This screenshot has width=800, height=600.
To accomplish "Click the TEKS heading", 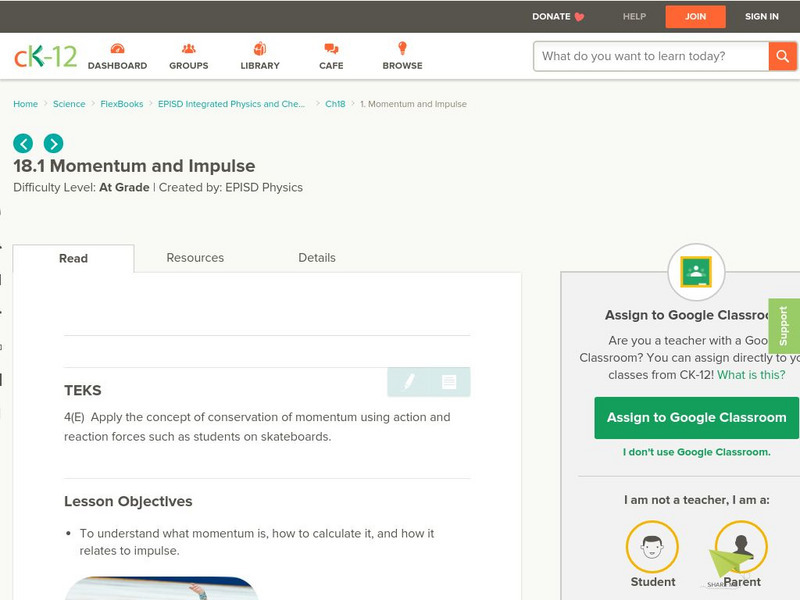I will [x=83, y=390].
